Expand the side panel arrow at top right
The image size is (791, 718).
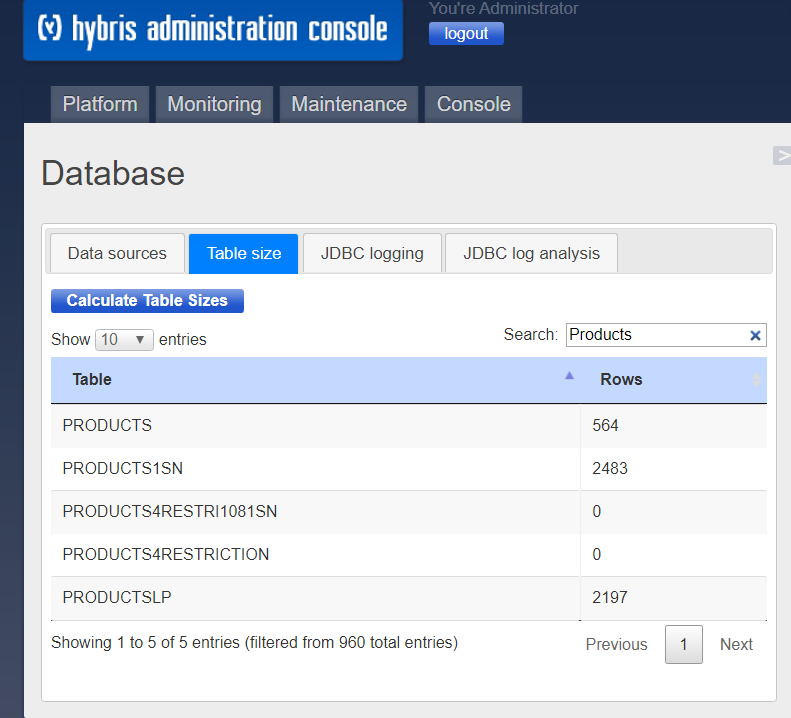point(781,155)
